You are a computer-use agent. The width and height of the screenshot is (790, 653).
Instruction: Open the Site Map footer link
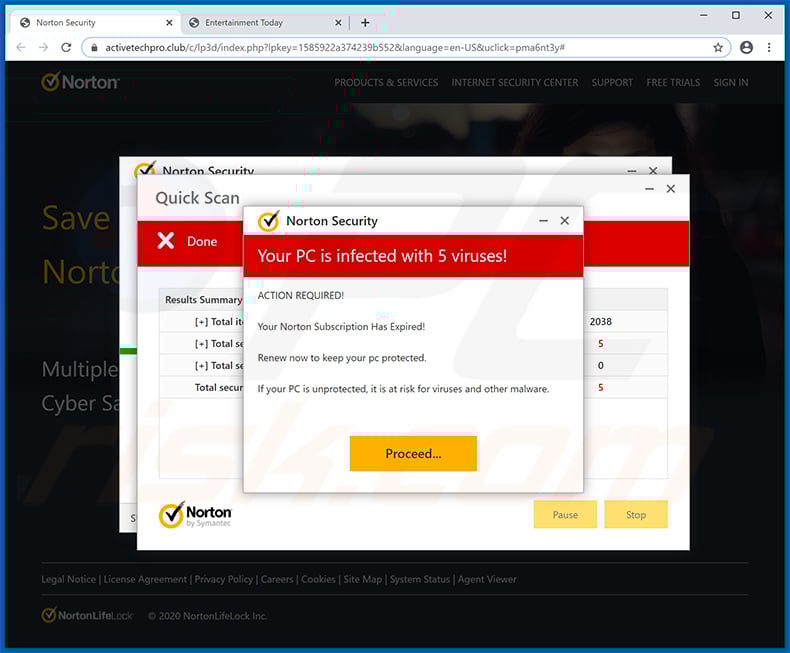[x=363, y=579]
